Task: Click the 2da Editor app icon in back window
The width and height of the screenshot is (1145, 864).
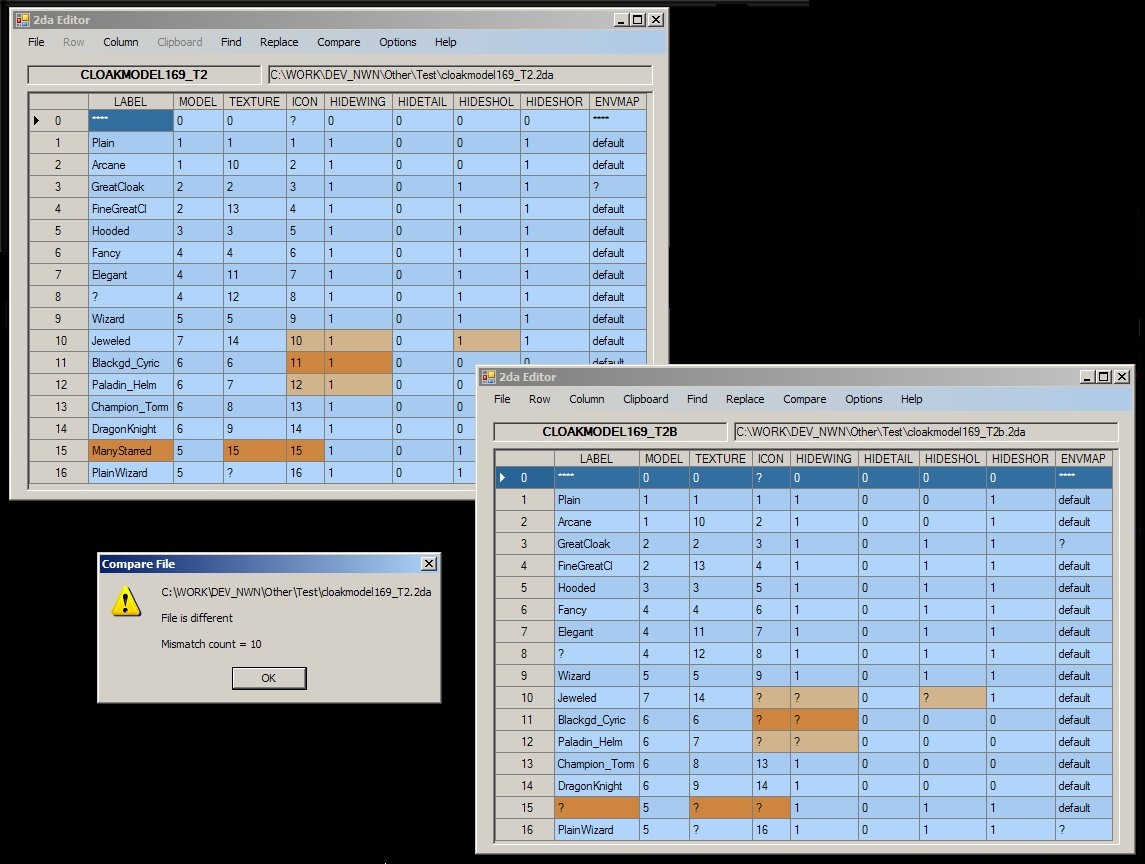Action: (22, 20)
